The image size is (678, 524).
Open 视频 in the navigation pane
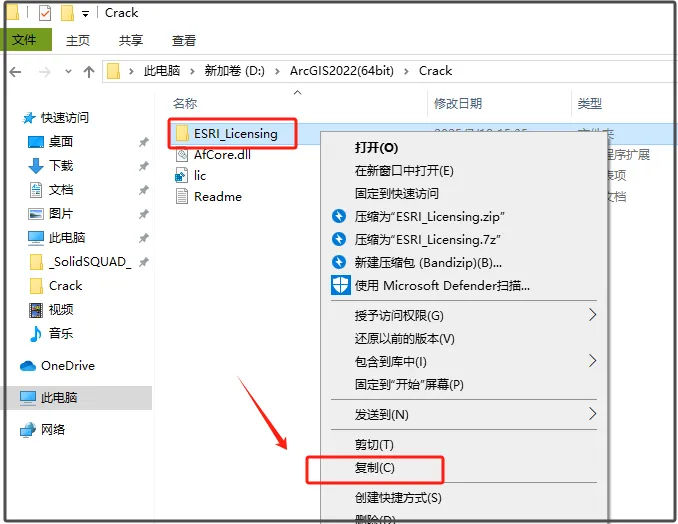coord(61,310)
